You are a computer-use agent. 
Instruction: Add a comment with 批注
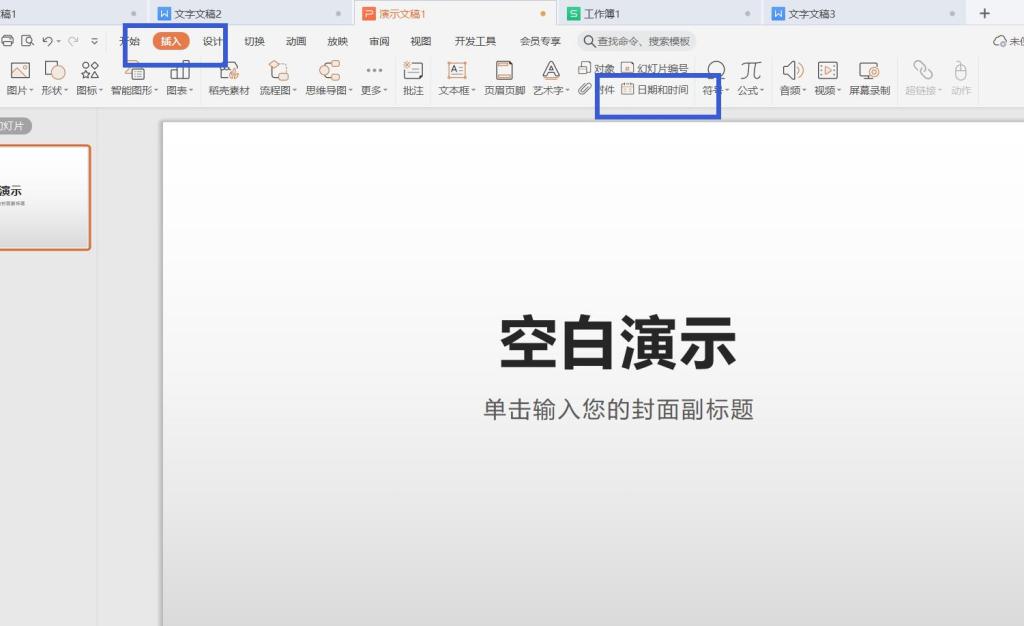click(x=413, y=78)
